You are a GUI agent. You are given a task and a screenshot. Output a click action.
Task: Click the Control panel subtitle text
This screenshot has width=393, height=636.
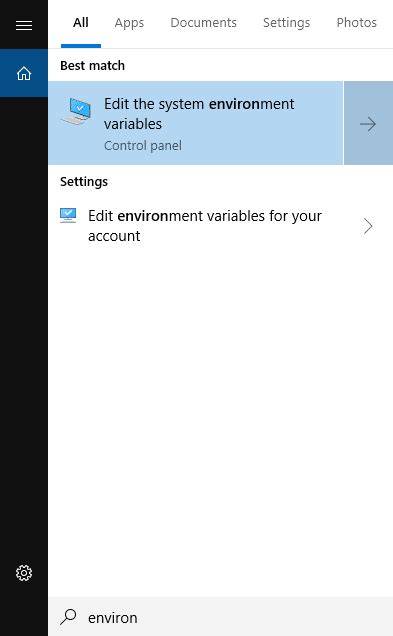[143, 146]
